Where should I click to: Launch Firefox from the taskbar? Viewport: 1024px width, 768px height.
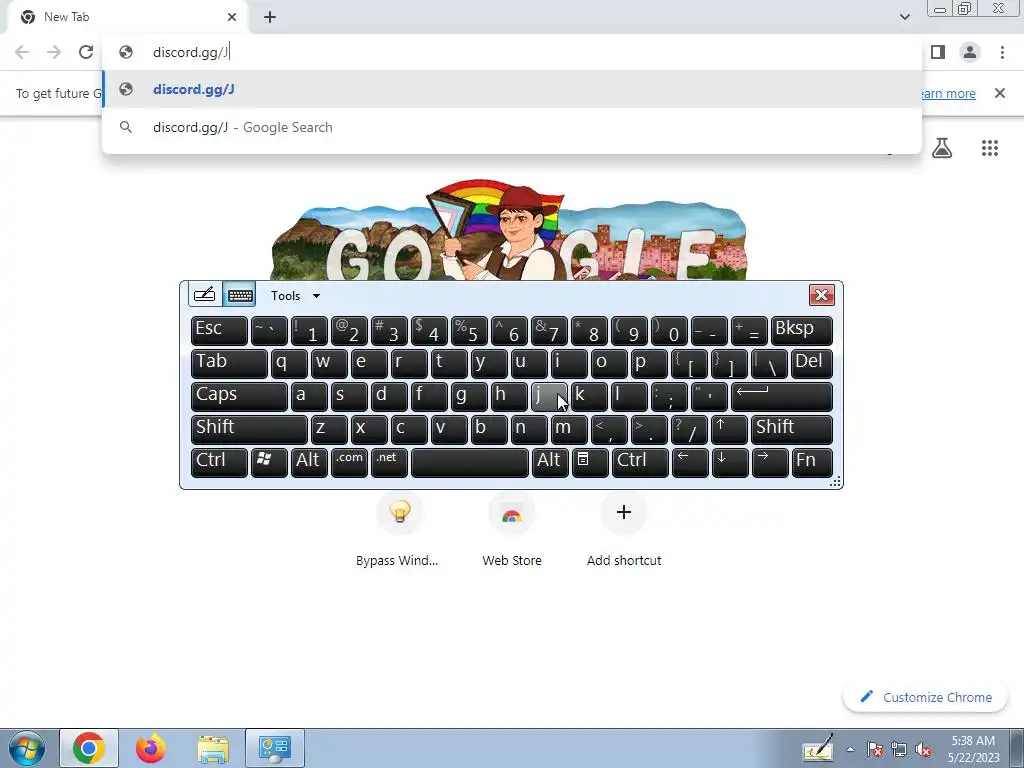coord(151,748)
